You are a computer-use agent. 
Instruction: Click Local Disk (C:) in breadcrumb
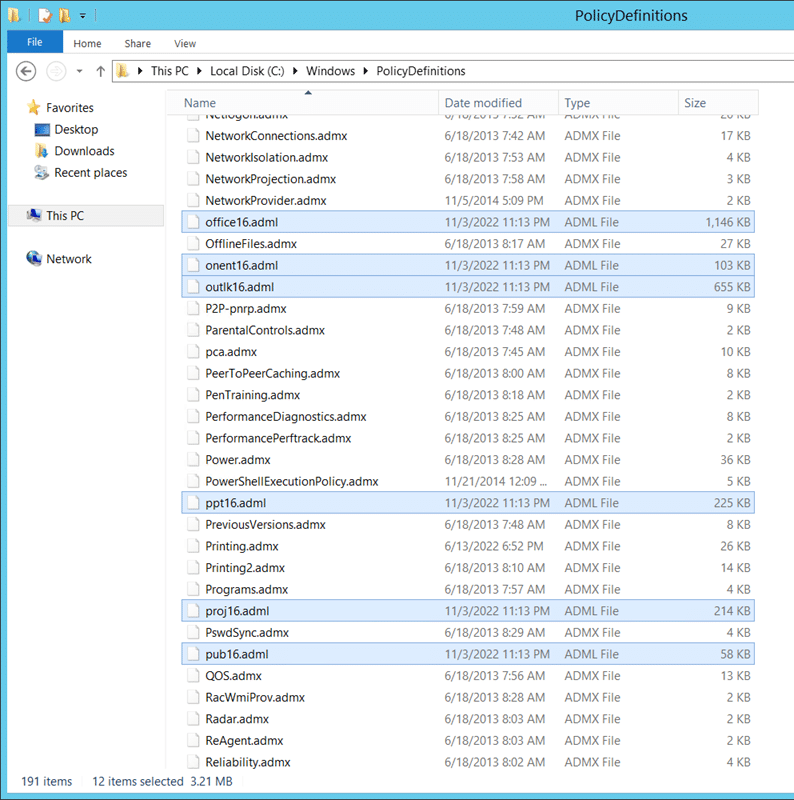pyautogui.click(x=247, y=71)
